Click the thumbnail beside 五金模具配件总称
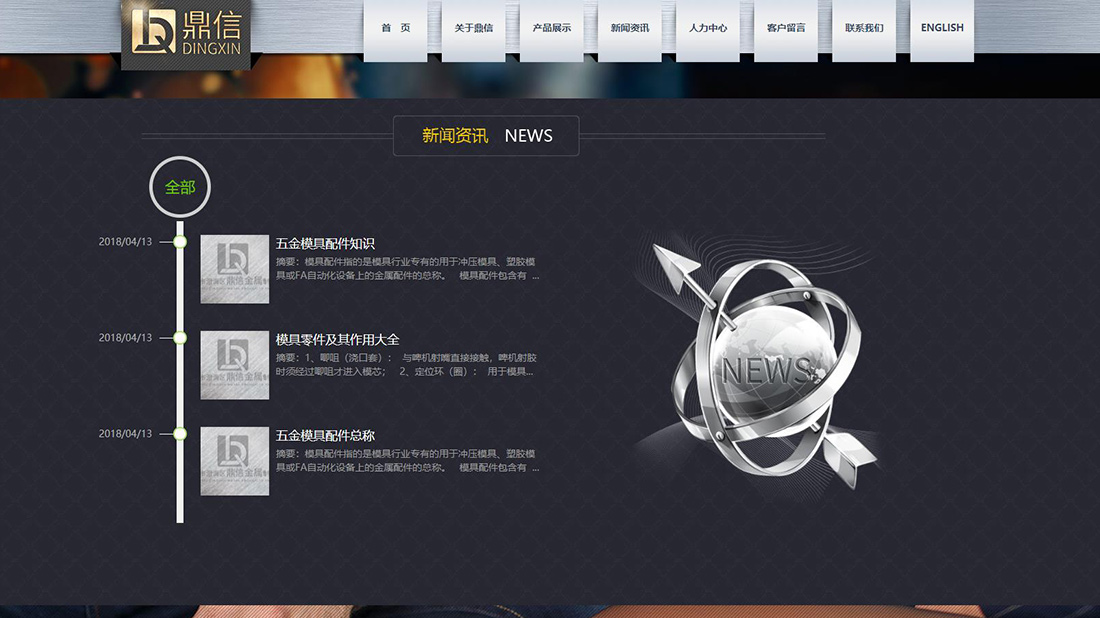 pos(234,460)
